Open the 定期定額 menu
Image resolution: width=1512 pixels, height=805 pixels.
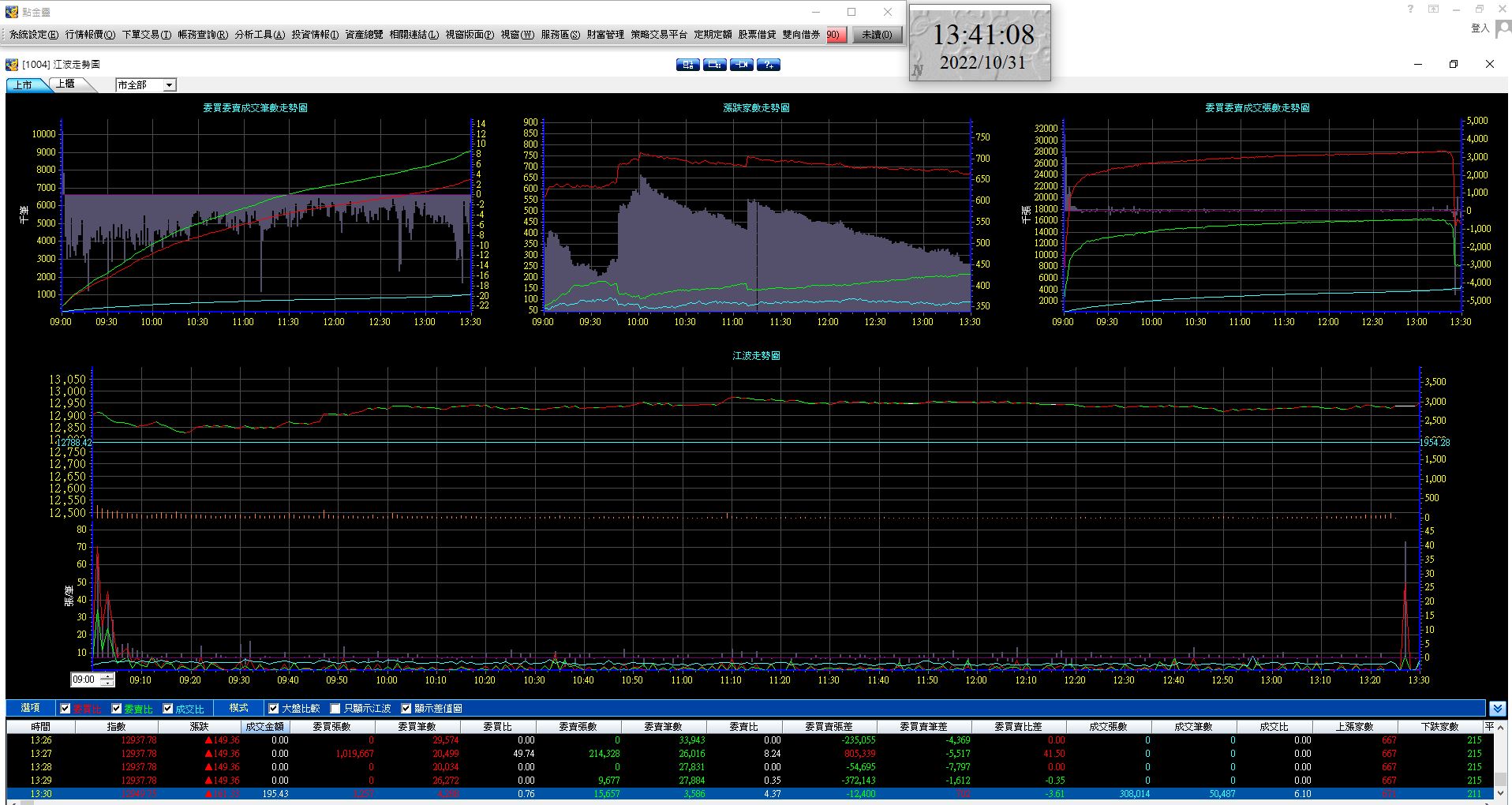point(713,35)
